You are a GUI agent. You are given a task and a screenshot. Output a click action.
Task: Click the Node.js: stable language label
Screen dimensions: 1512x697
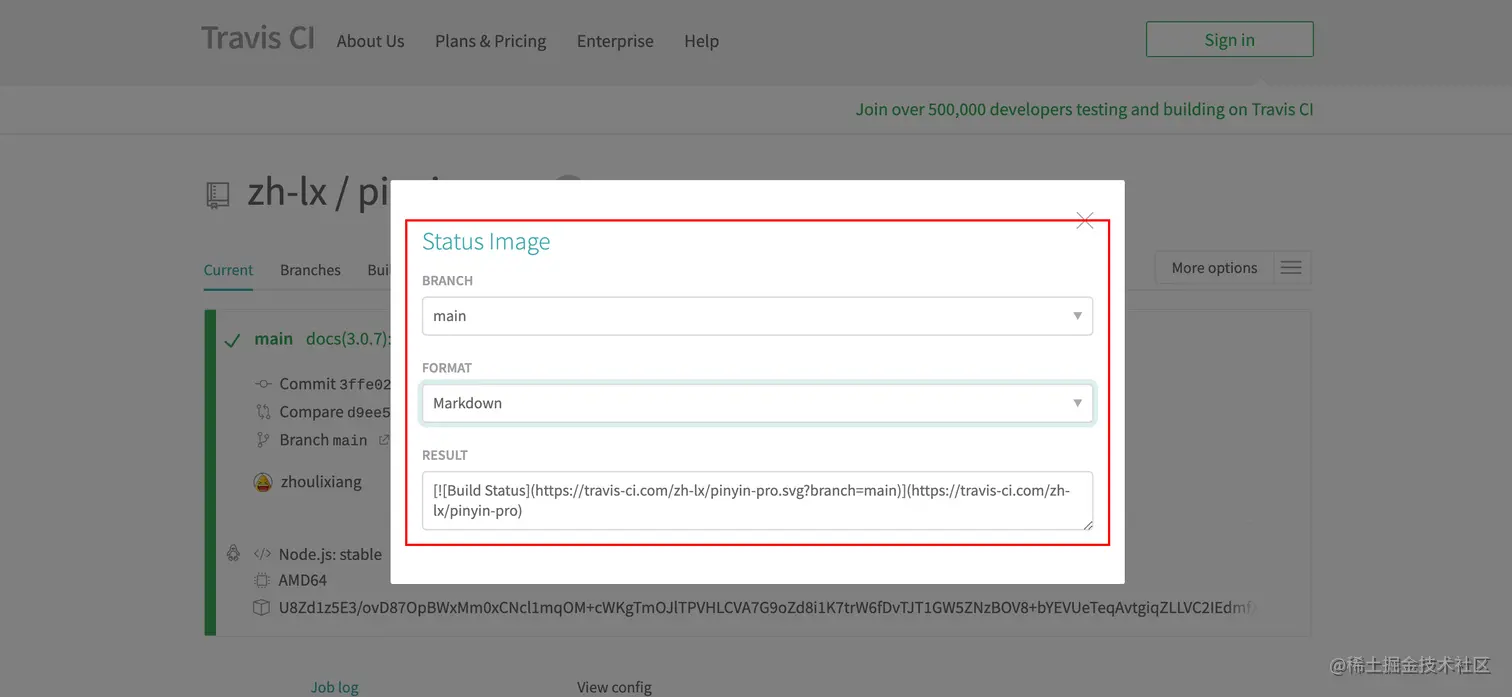point(330,554)
